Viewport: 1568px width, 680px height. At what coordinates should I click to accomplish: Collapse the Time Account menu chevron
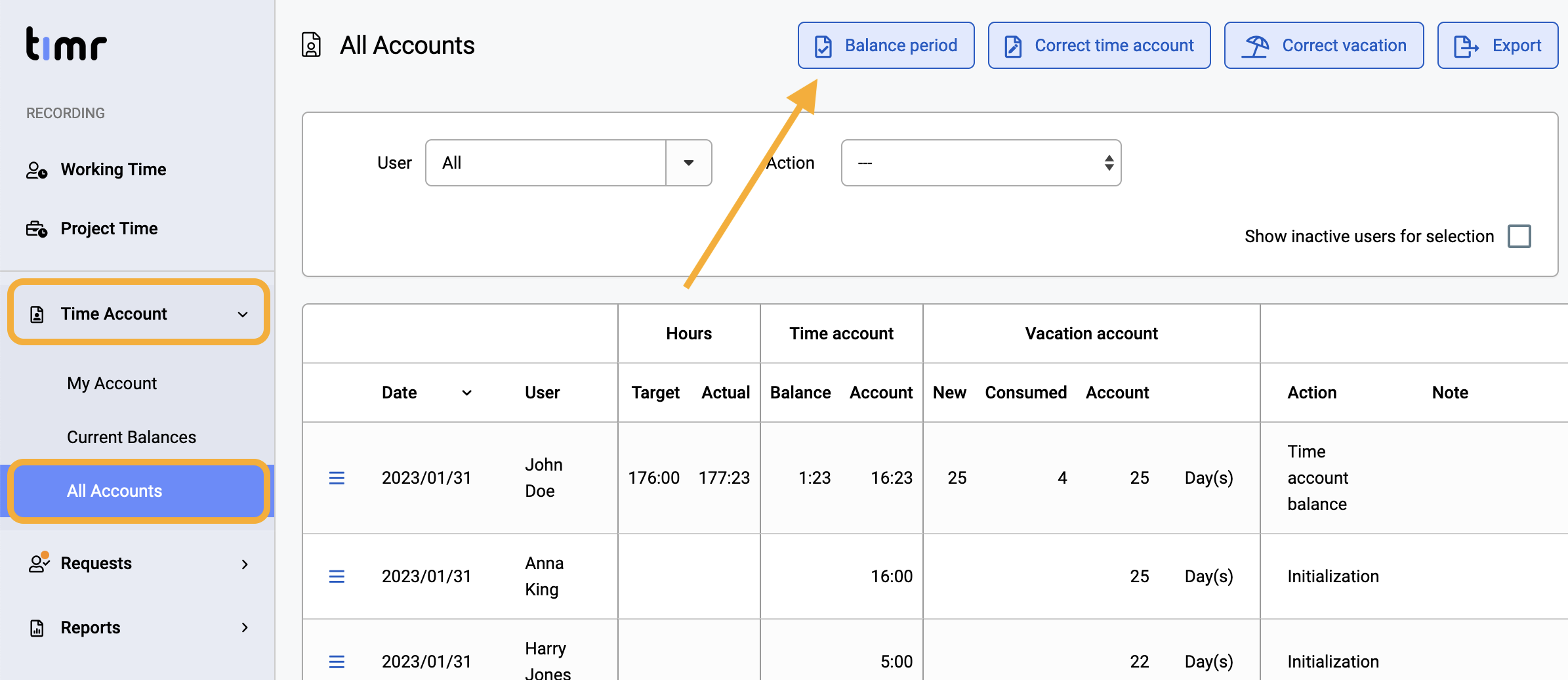[x=243, y=314]
